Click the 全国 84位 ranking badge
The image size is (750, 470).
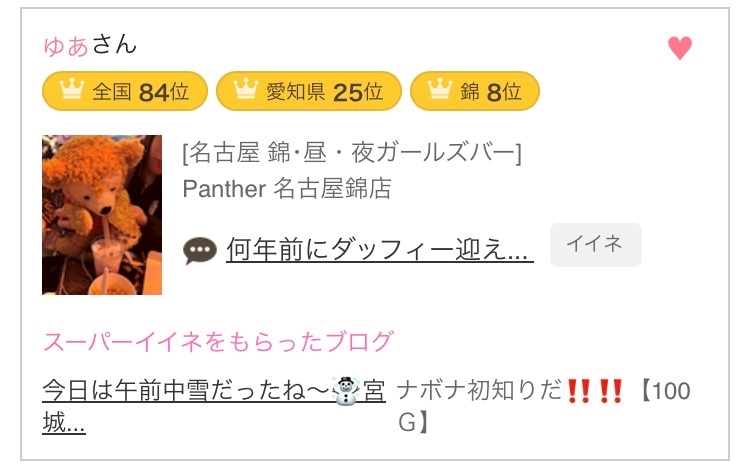pyautogui.click(x=125, y=91)
